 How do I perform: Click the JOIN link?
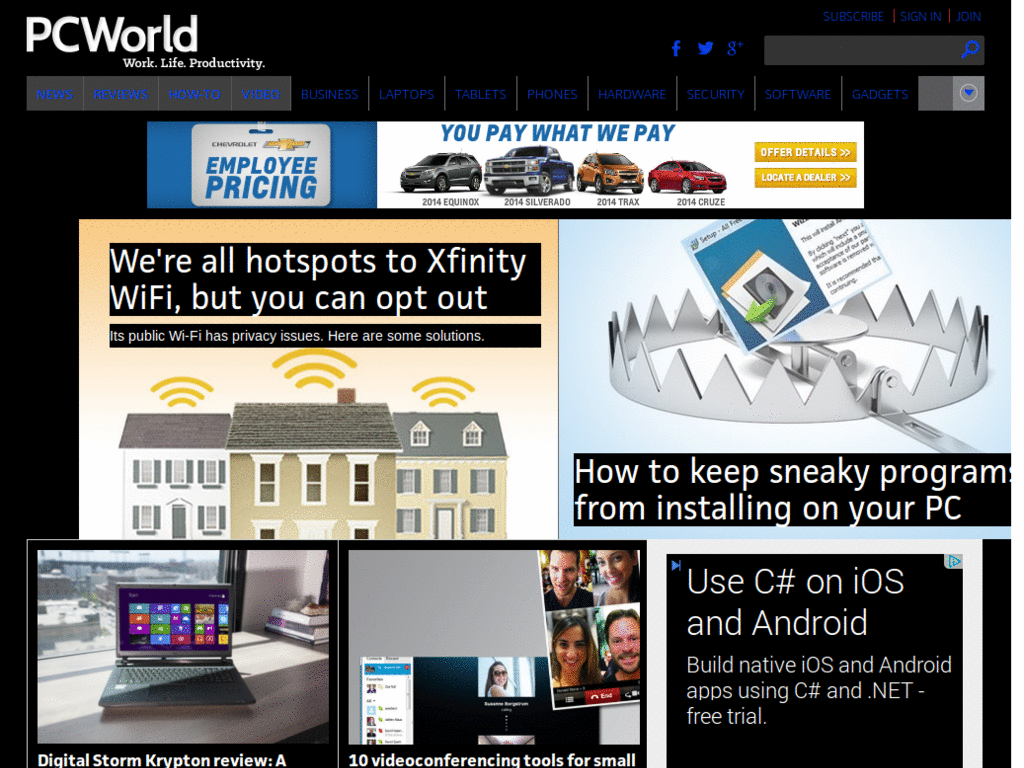(x=967, y=16)
